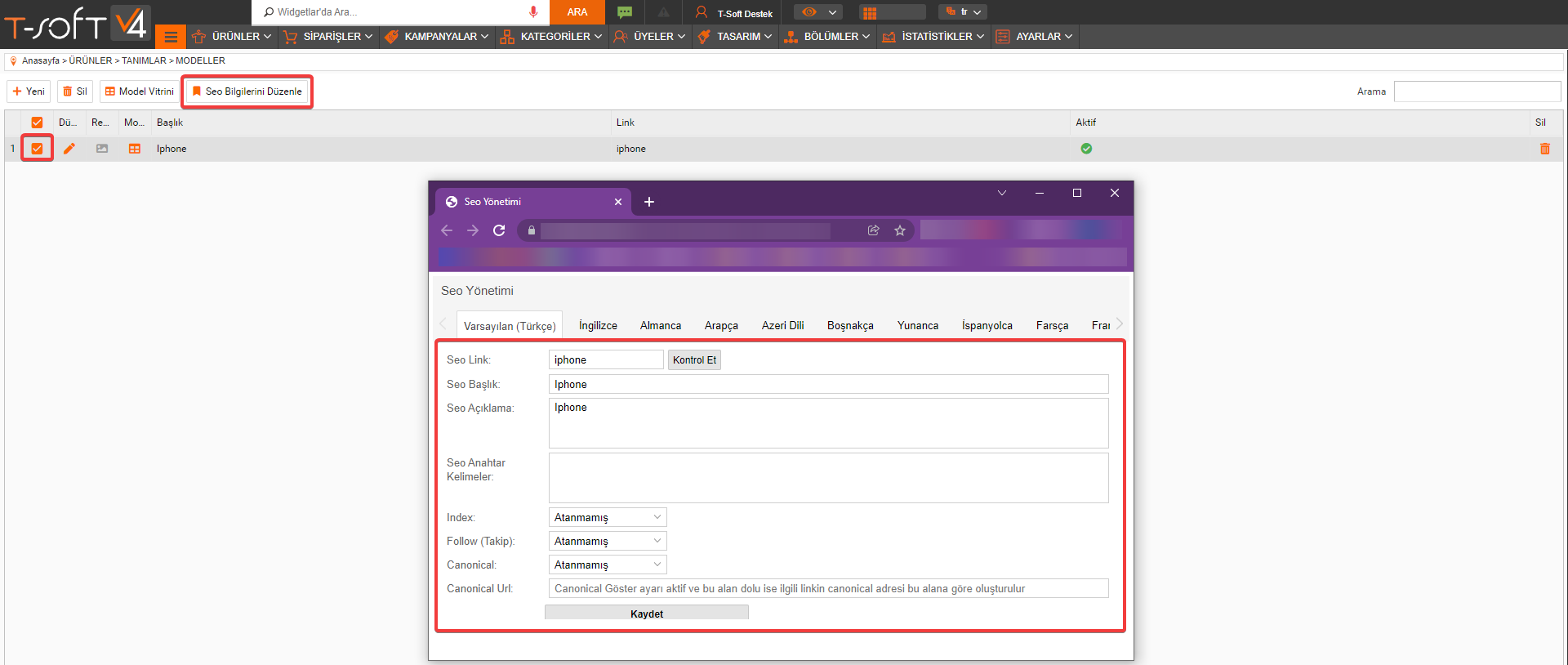
Task: Open the T-Soft Destek user account
Action: [733, 12]
